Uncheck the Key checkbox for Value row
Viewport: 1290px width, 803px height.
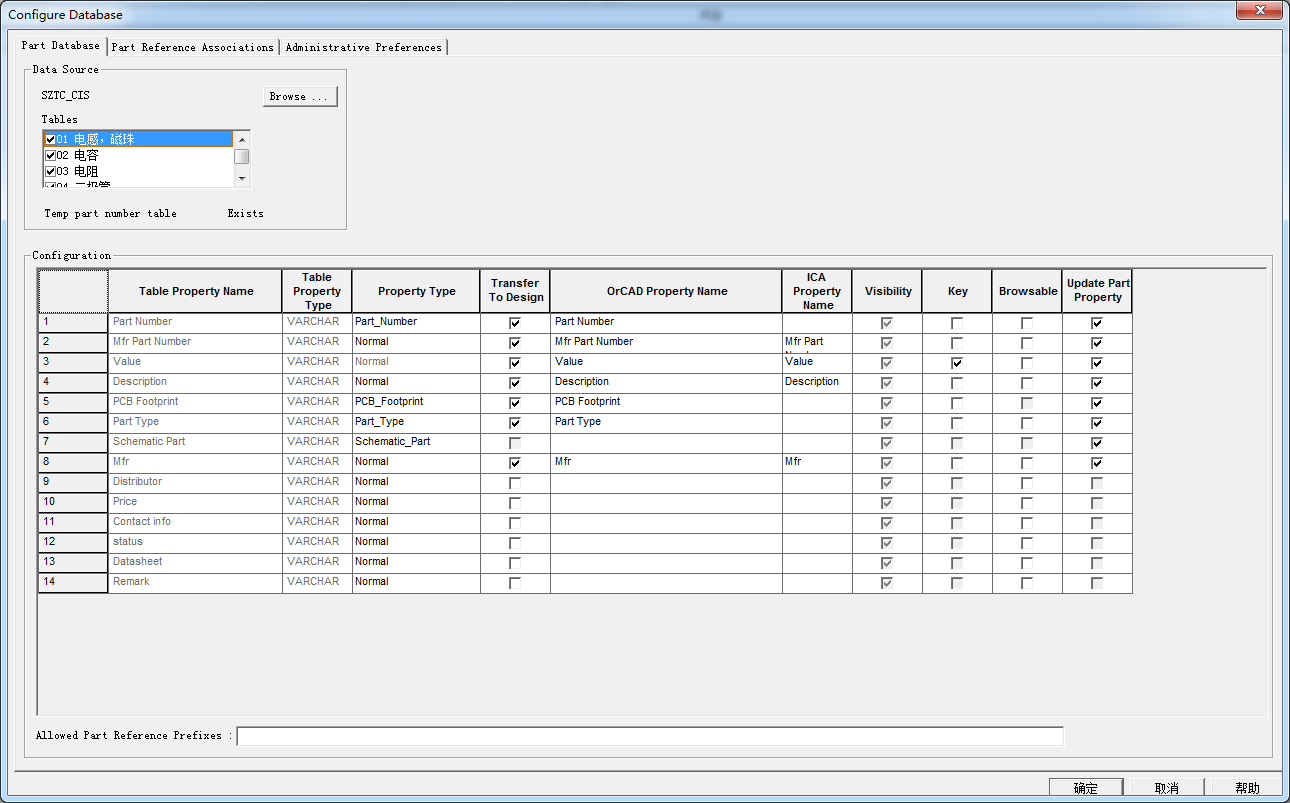tap(957, 363)
